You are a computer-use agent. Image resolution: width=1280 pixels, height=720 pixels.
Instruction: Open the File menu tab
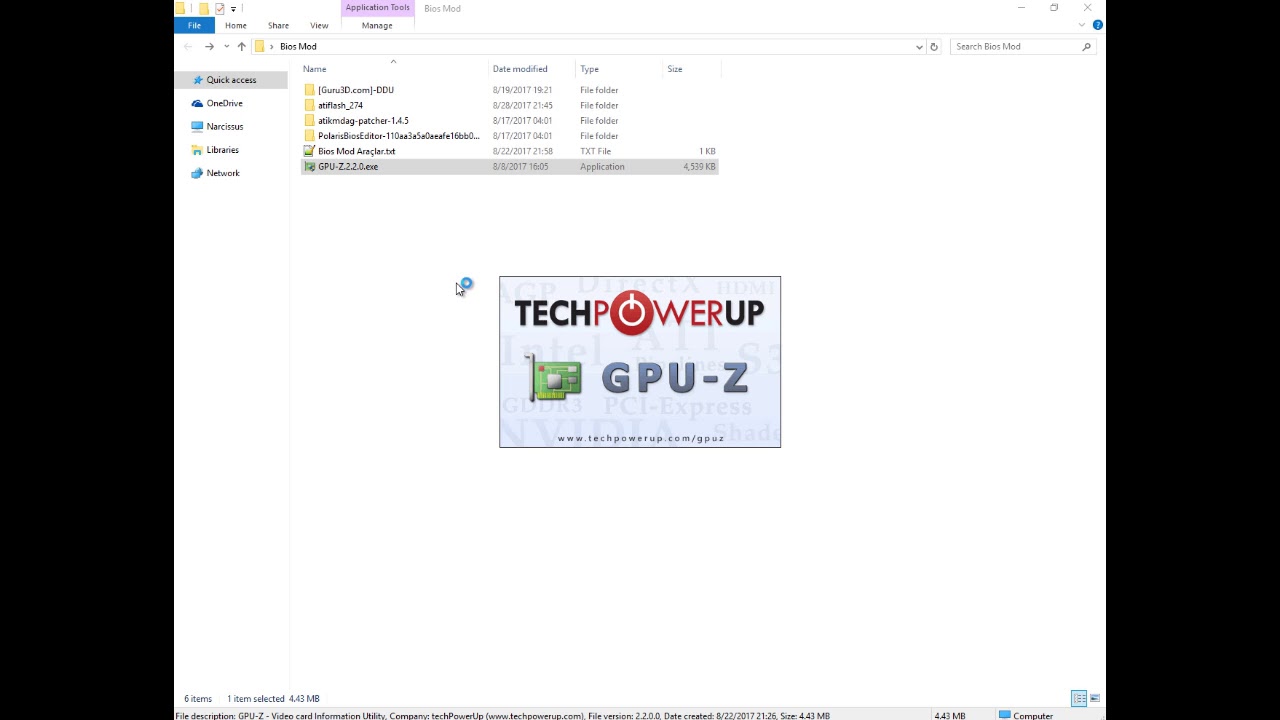pyautogui.click(x=194, y=25)
